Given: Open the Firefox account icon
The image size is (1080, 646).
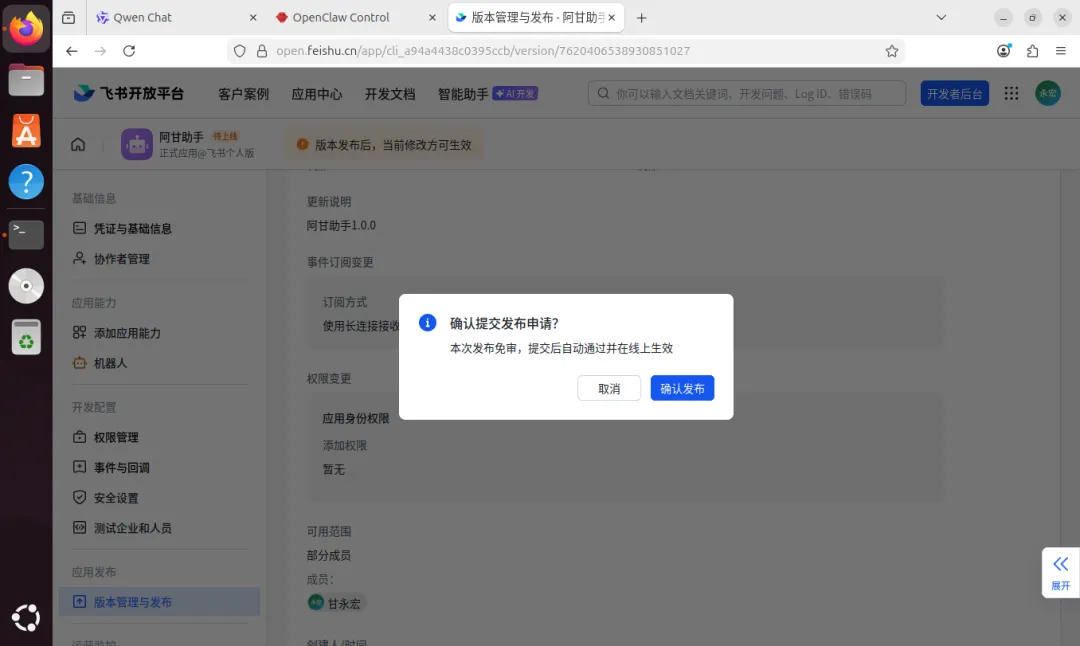Looking at the screenshot, I should [x=1004, y=51].
